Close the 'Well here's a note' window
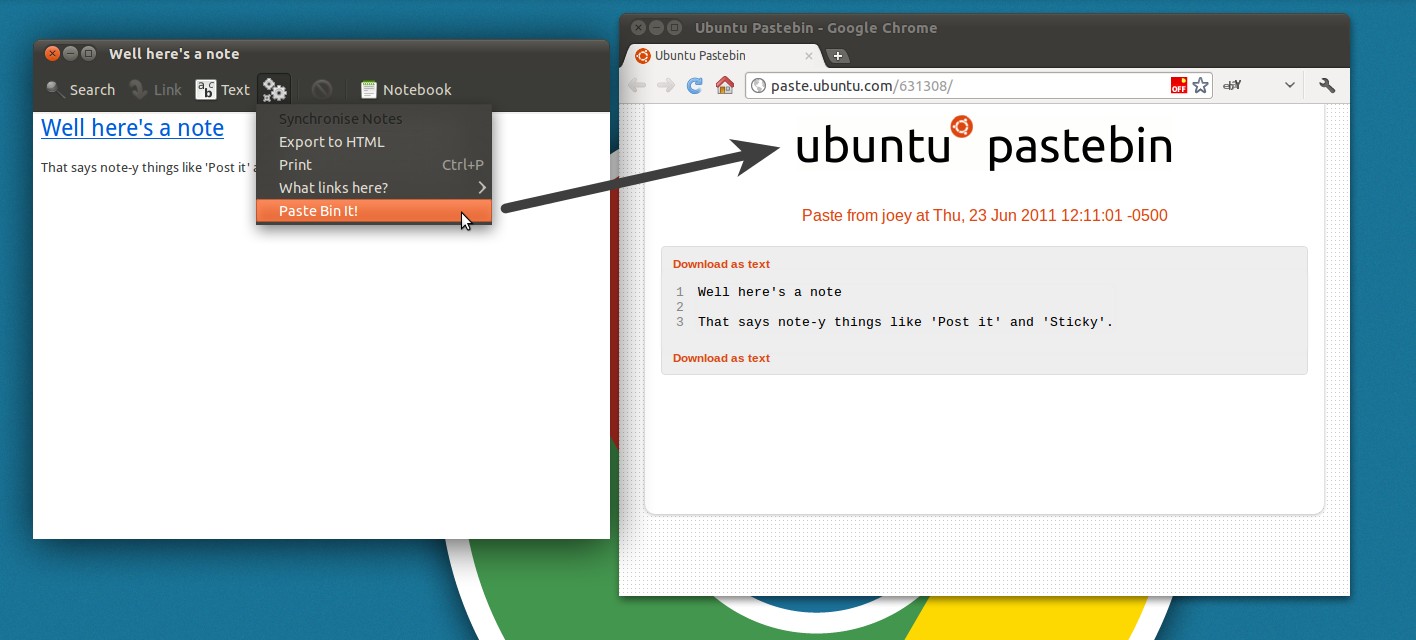 tap(52, 53)
